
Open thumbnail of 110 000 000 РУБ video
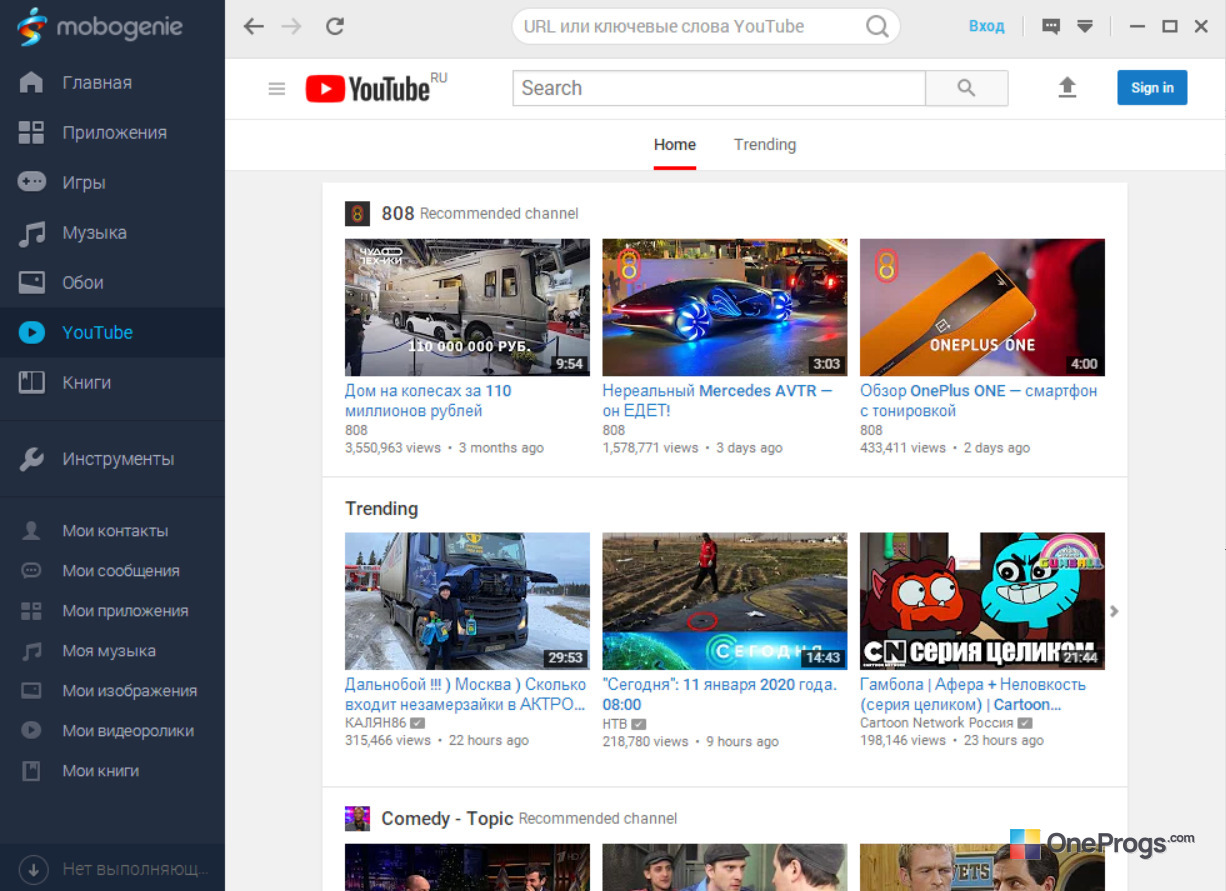[x=467, y=307]
